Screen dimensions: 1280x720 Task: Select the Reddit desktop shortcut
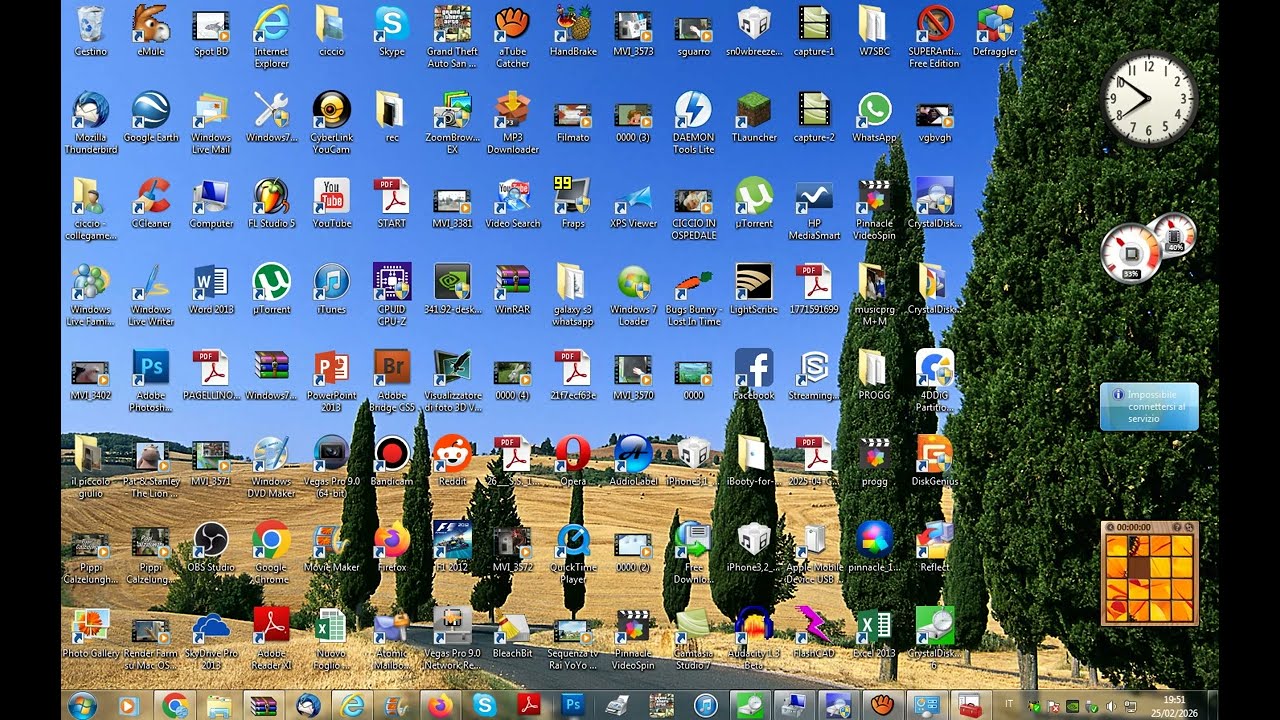coord(452,460)
